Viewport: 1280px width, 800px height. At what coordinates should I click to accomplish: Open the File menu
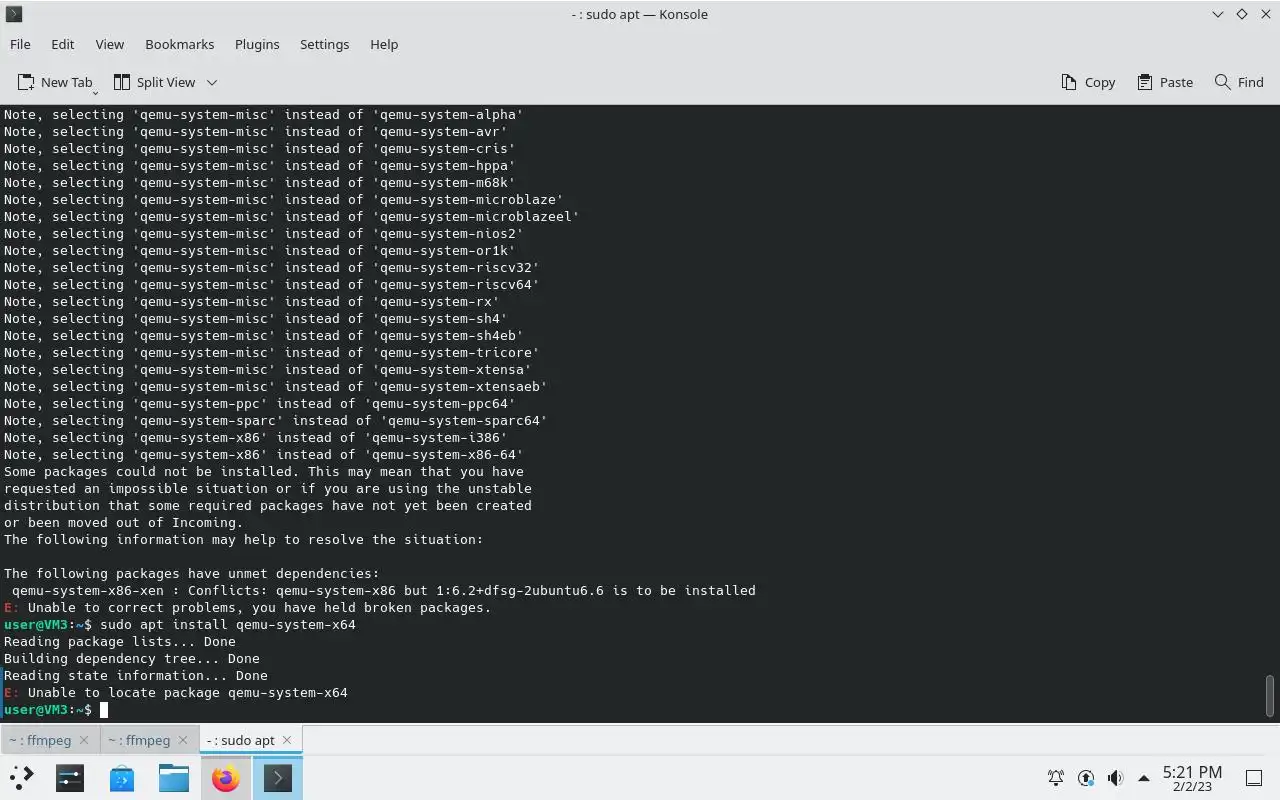pyautogui.click(x=20, y=44)
